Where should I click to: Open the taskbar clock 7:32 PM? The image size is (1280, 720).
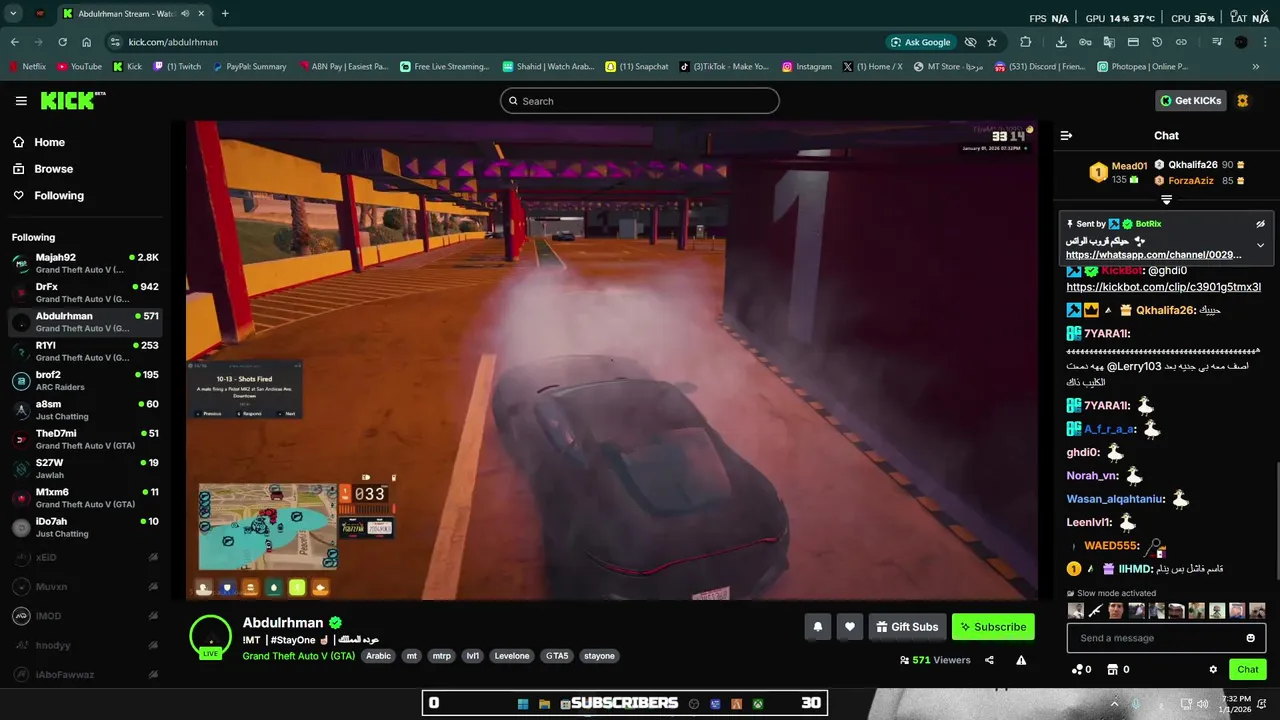[x=1236, y=704]
